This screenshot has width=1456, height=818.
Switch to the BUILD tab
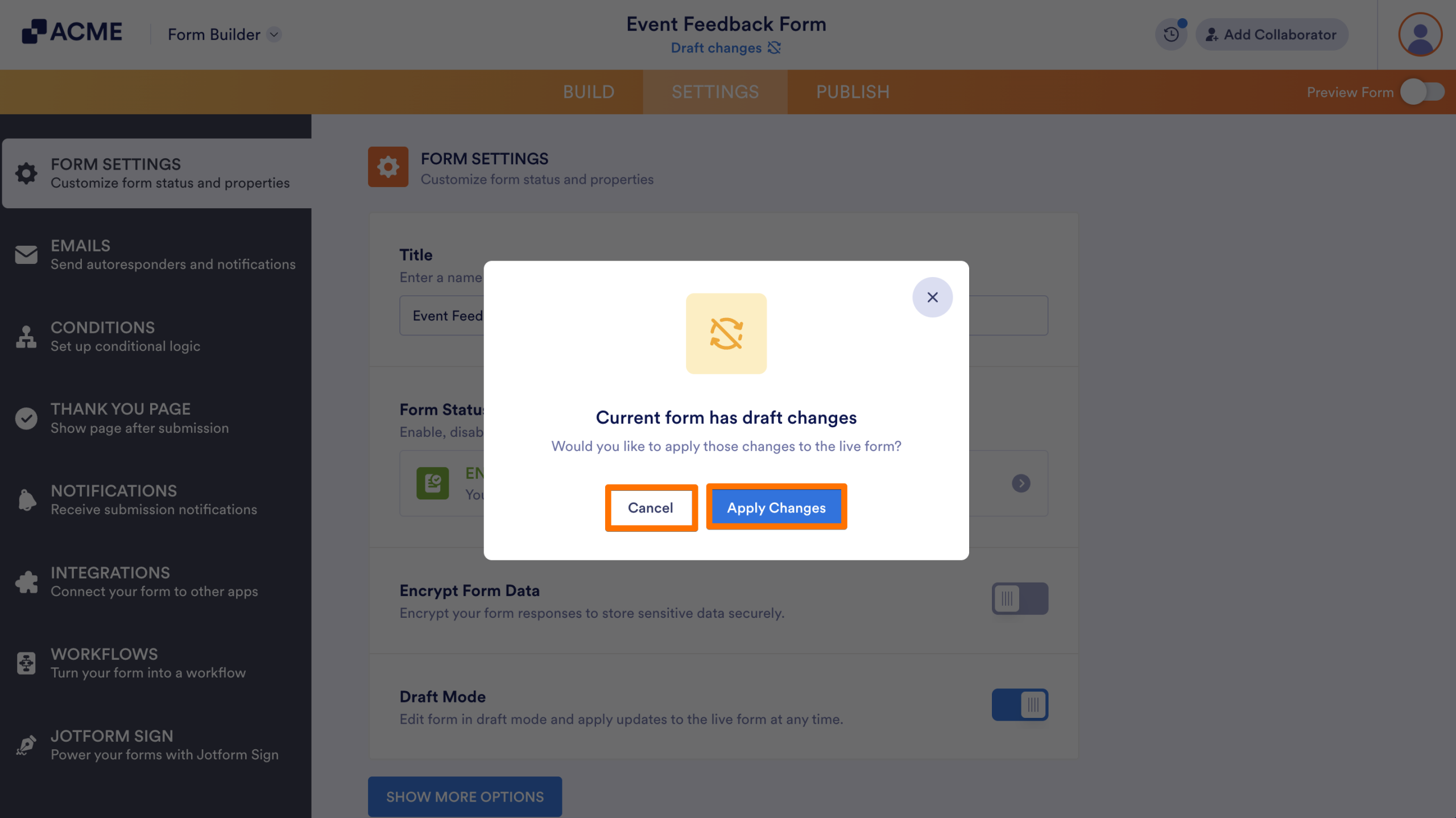589,92
